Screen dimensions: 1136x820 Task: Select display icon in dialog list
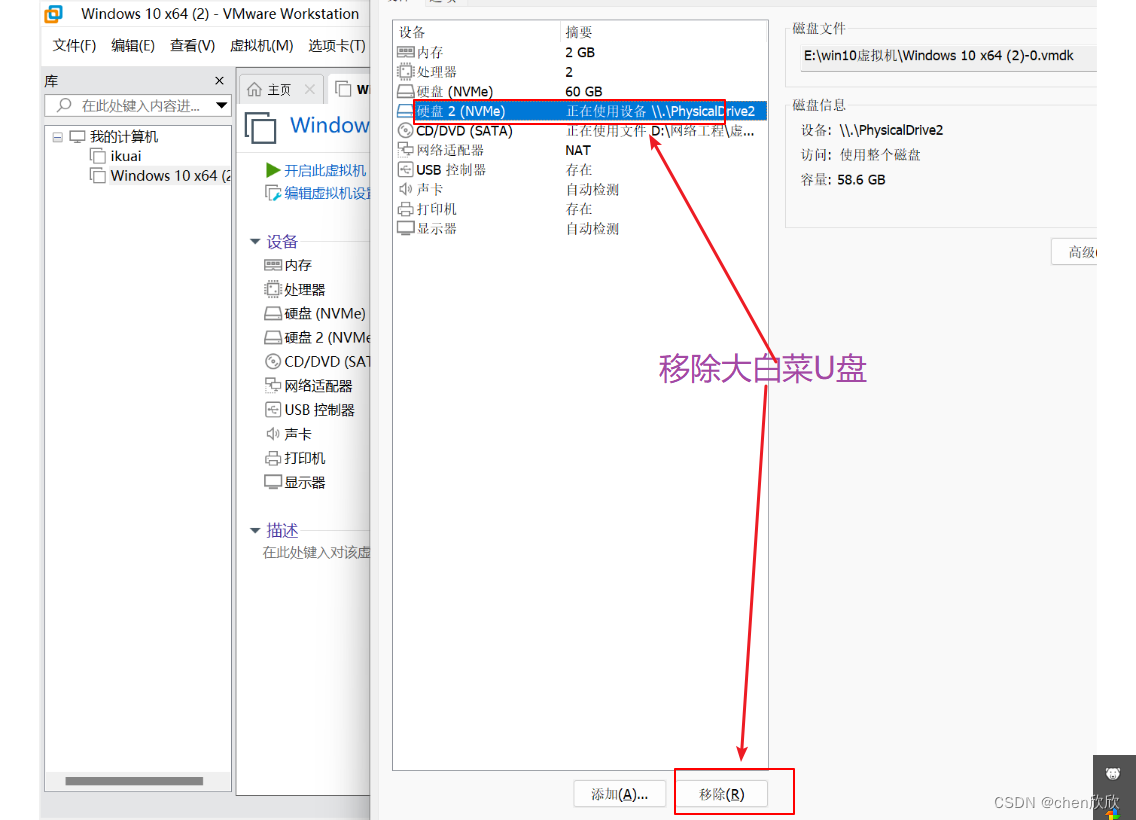(406, 229)
